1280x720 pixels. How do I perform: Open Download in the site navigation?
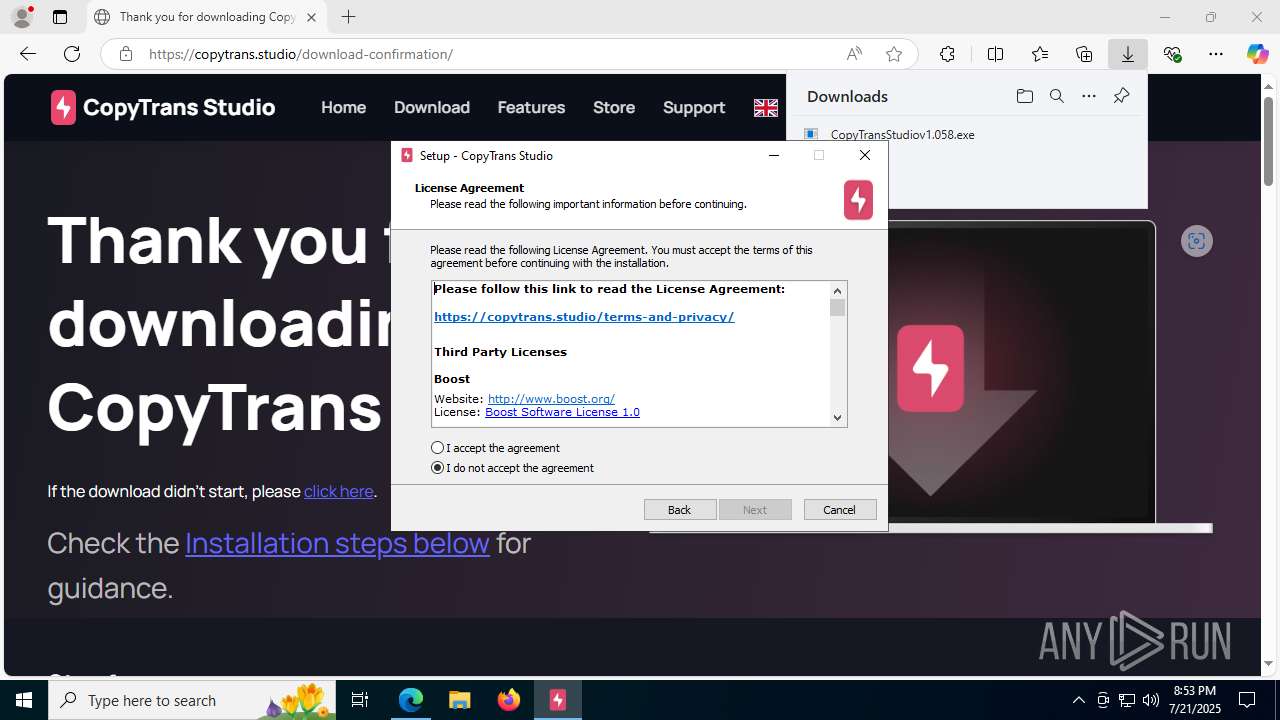[x=432, y=107]
